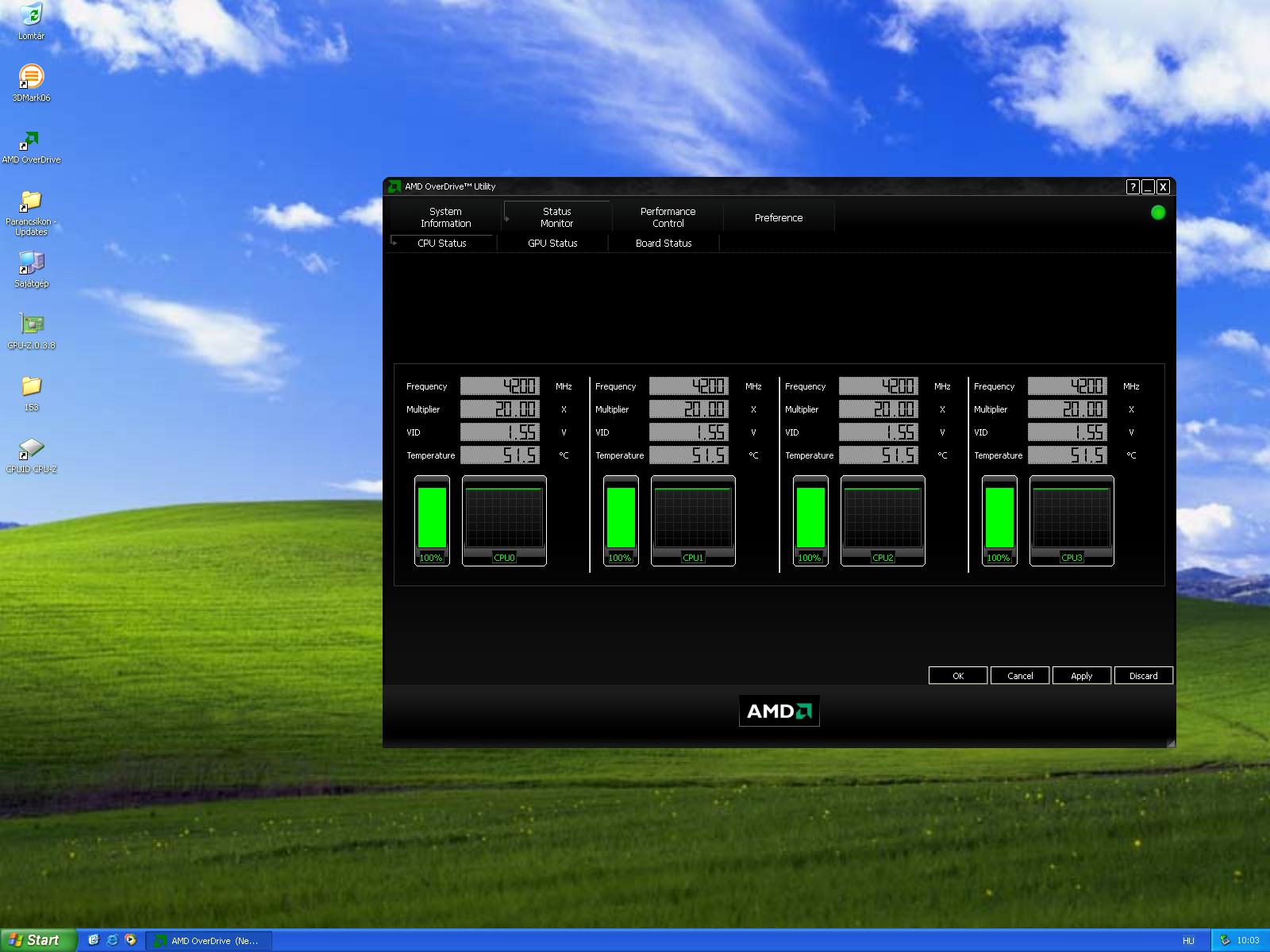
Task: Click the fourth core's Frequency 4200 readout
Action: point(1068,386)
